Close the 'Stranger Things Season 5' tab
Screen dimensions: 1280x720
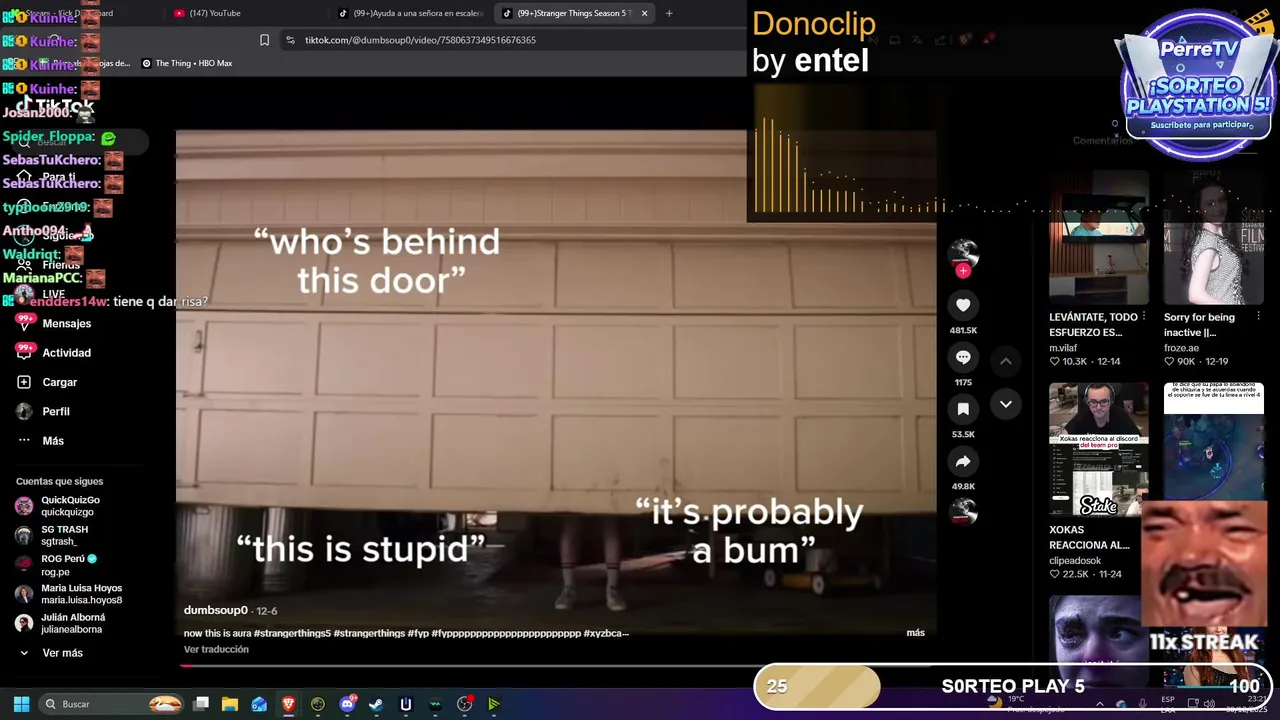644,13
